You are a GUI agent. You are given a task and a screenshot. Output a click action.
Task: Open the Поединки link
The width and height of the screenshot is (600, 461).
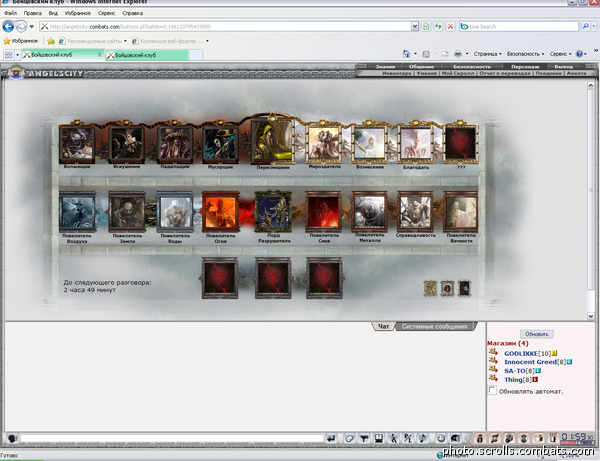(x=548, y=73)
